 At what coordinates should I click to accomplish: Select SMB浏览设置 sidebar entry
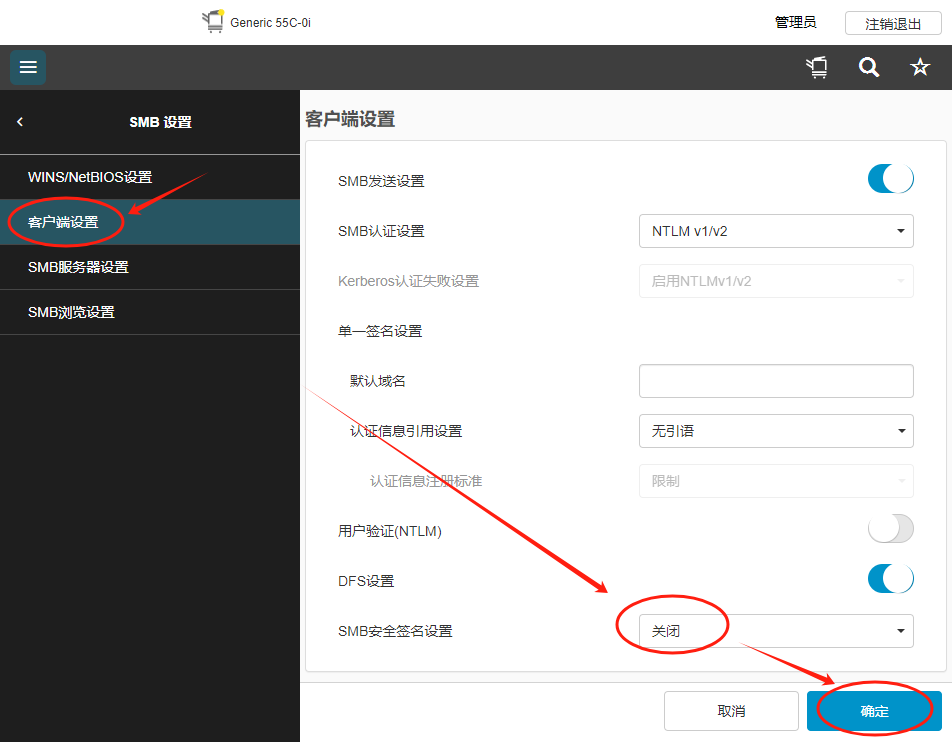tap(71, 312)
